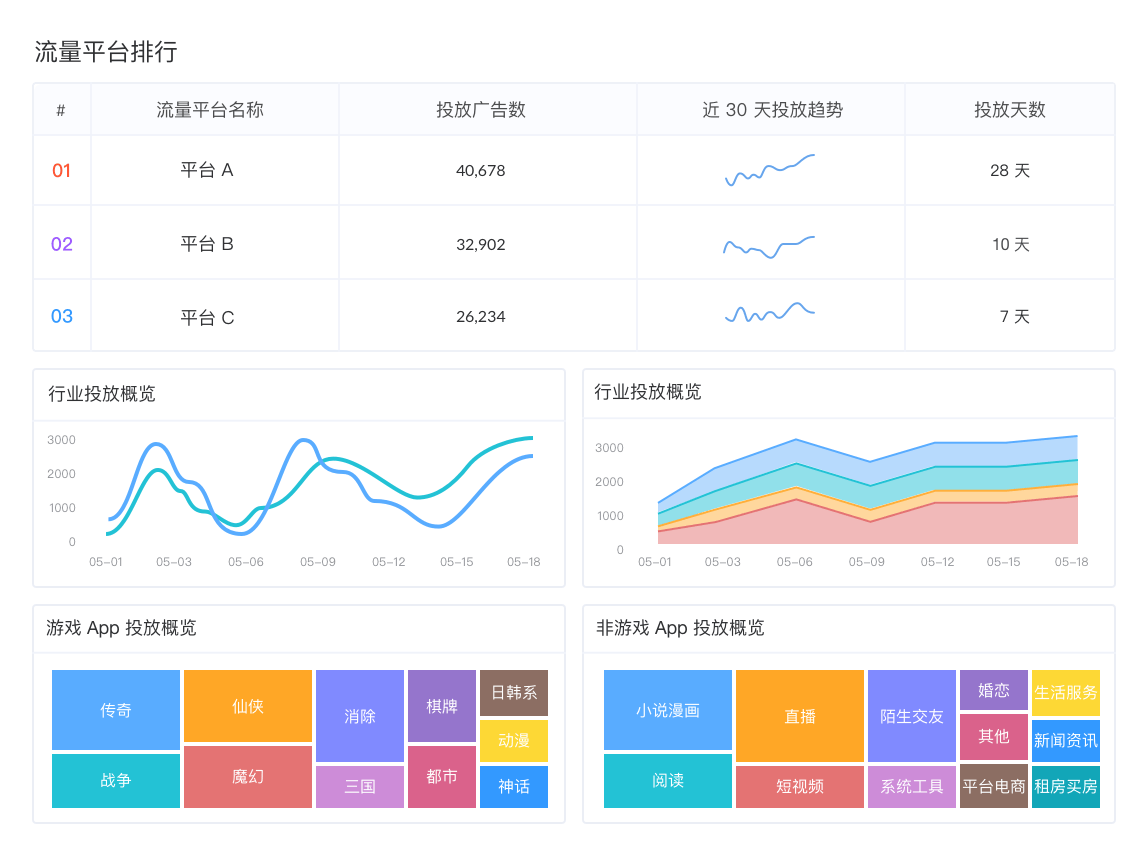The image size is (1148, 852).
Task: Select the rank 01 number in table
Action: 62,171
